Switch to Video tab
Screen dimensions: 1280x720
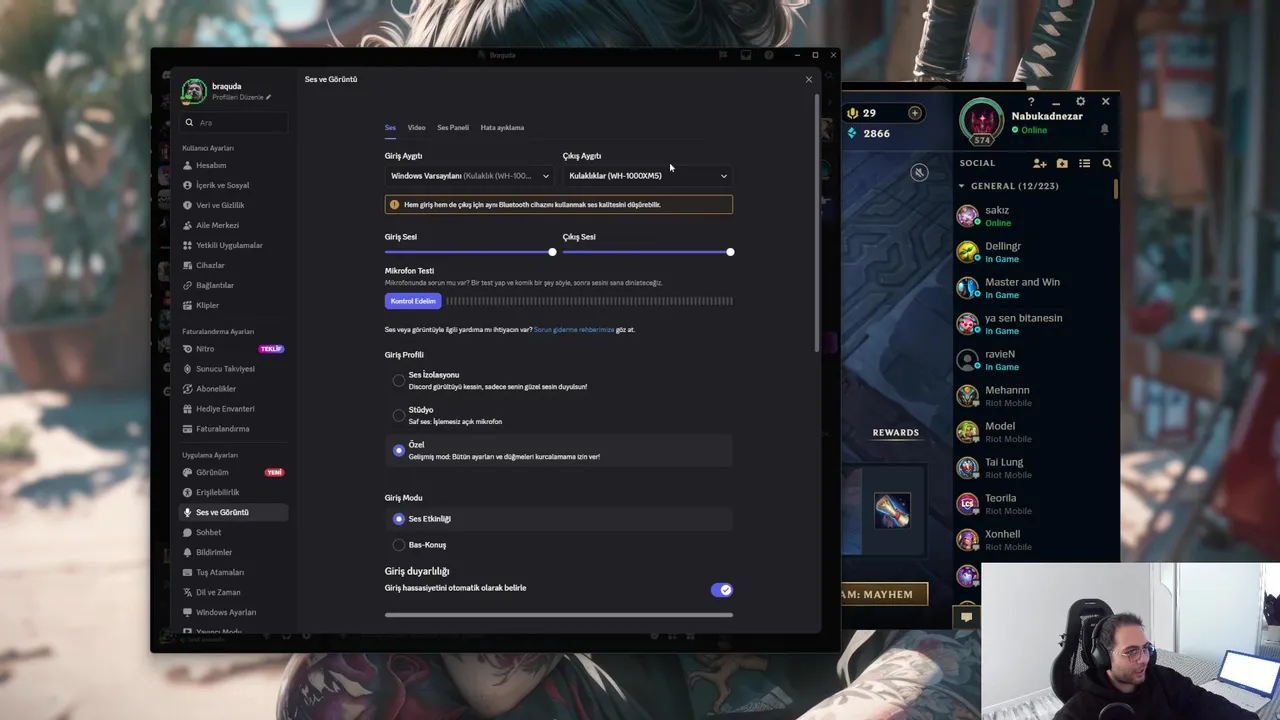coord(416,128)
